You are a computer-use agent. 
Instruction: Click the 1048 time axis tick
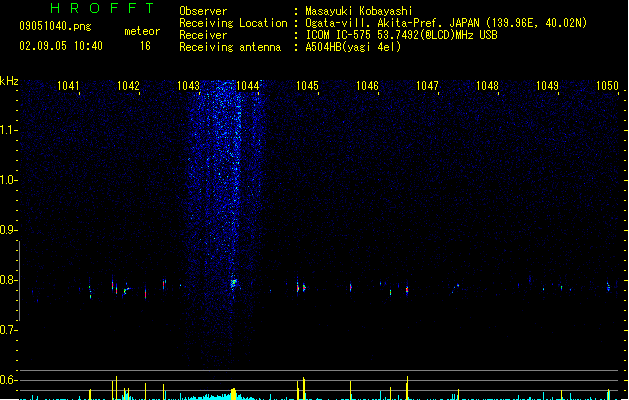click(487, 86)
